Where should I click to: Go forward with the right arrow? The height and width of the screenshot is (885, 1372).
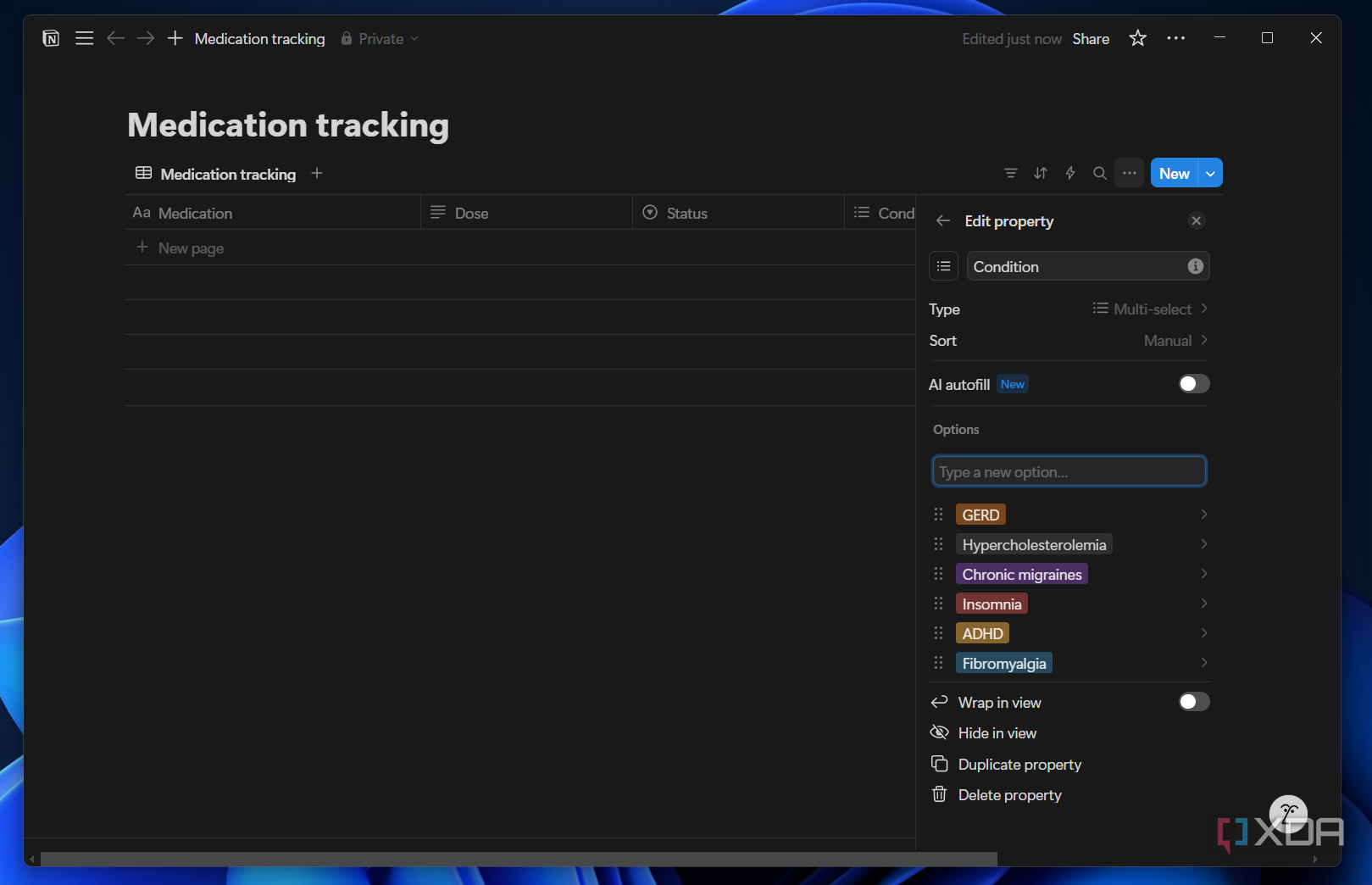click(146, 38)
